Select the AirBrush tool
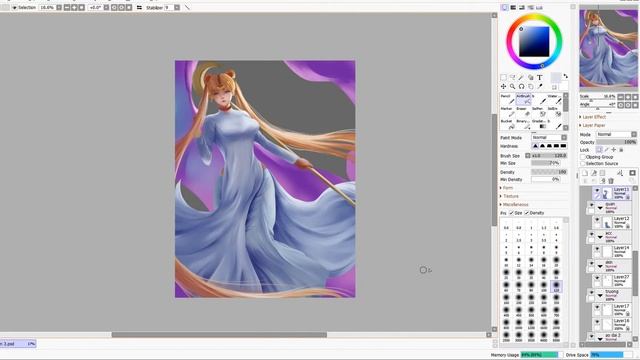The height and width of the screenshot is (360, 640). pos(523,99)
